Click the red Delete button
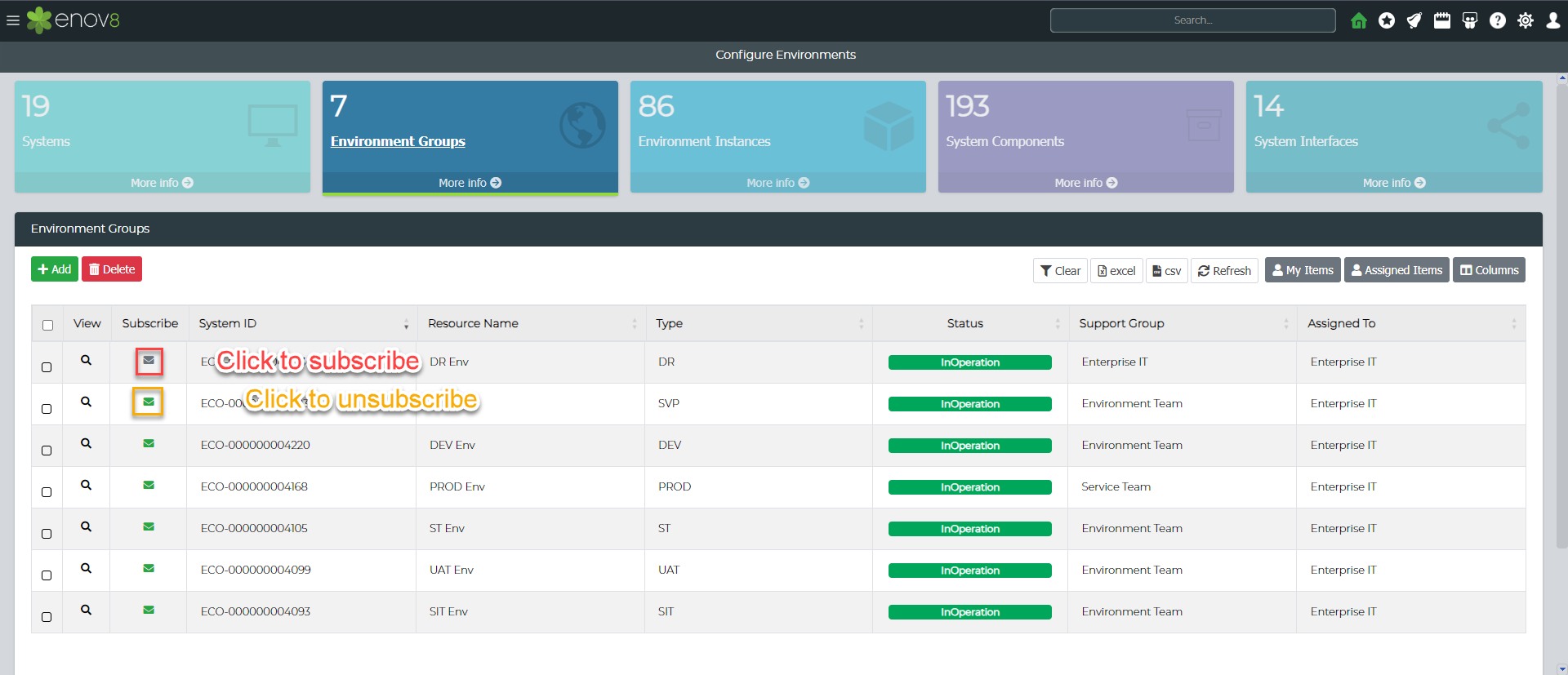Image resolution: width=1568 pixels, height=675 pixels. click(112, 269)
